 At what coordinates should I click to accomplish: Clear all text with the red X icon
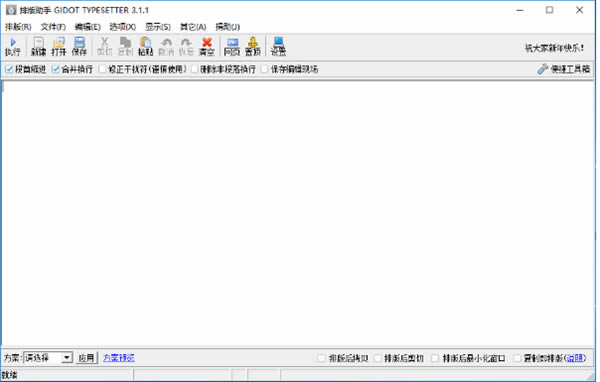pos(207,47)
